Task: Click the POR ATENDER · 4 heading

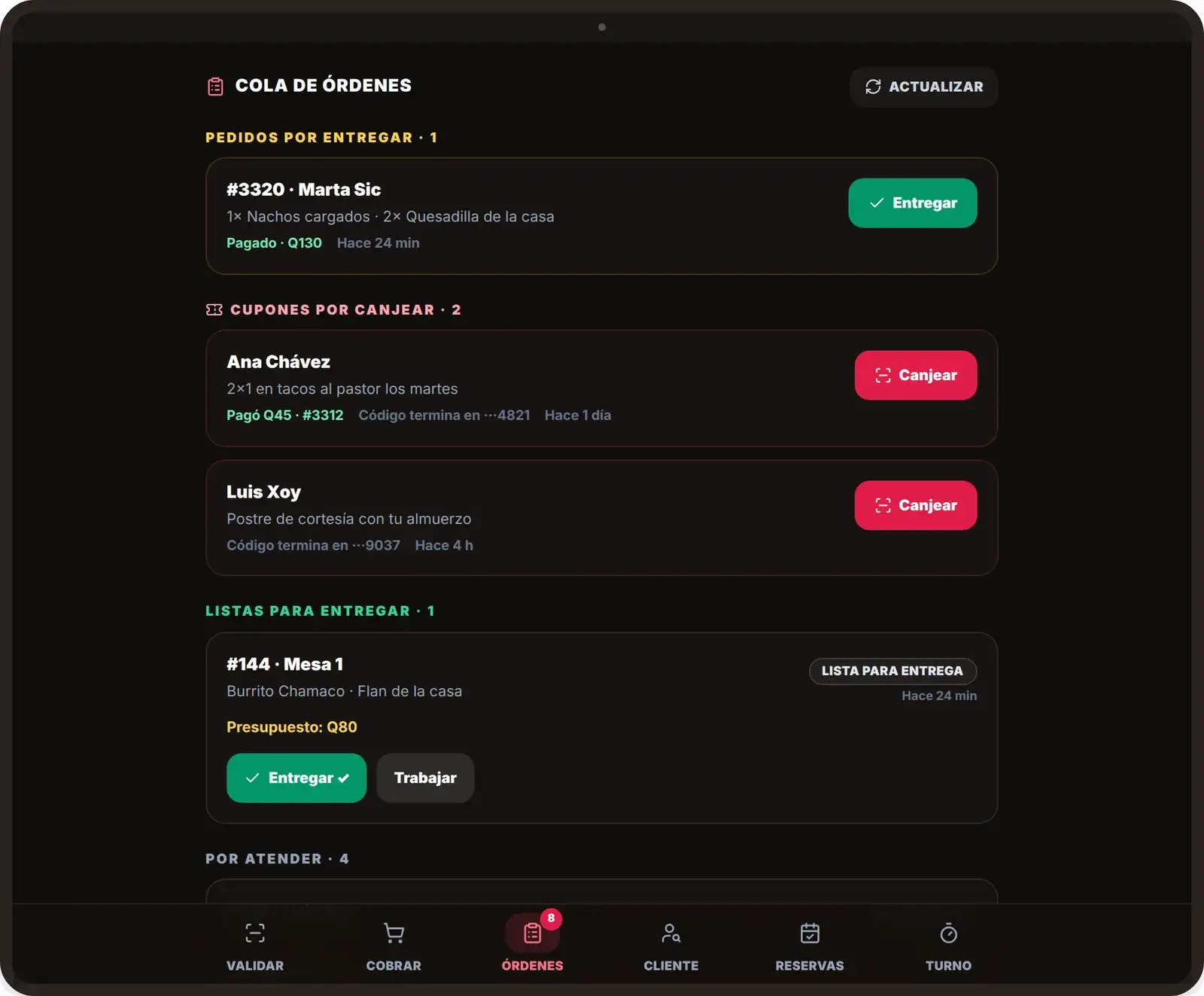Action: [277, 858]
